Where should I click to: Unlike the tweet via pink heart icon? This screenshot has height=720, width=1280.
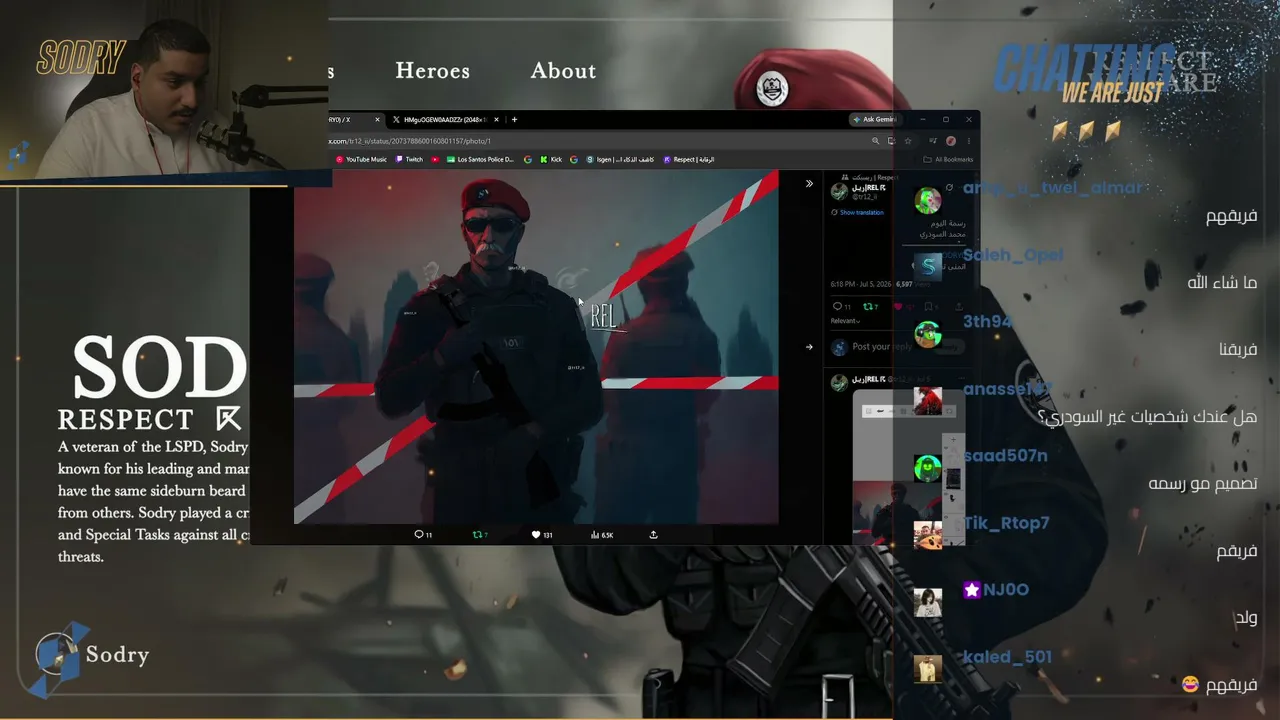[x=898, y=306]
